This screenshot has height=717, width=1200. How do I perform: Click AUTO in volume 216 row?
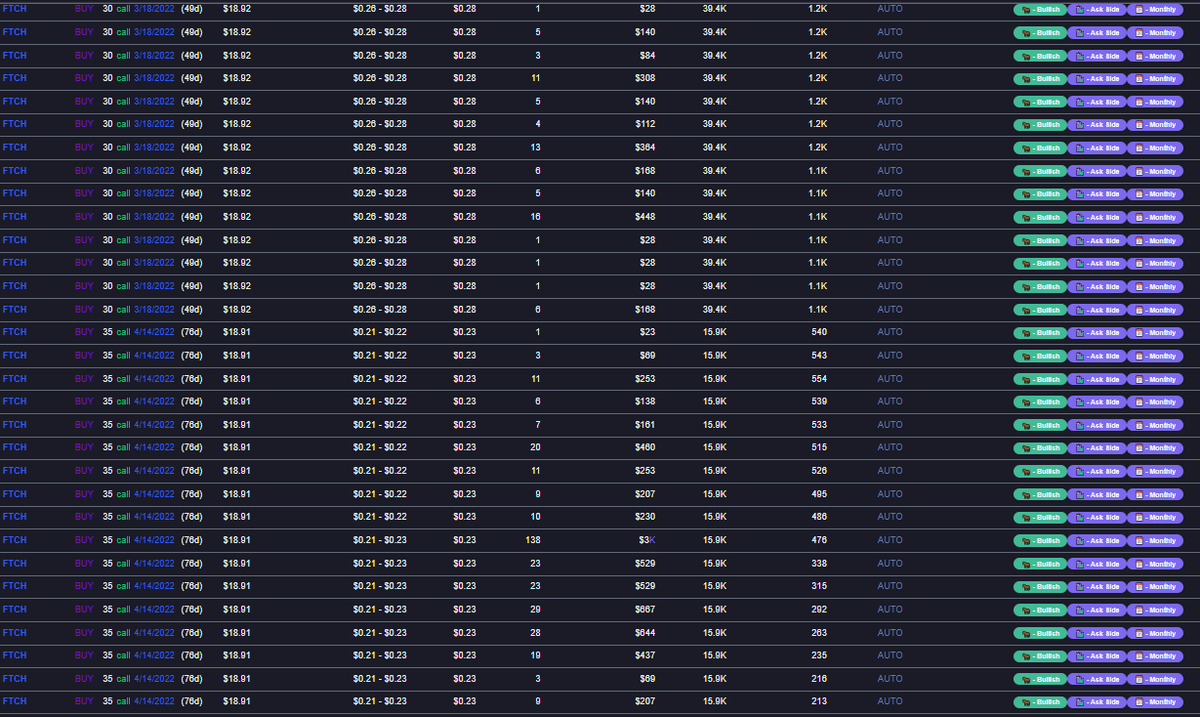point(890,678)
